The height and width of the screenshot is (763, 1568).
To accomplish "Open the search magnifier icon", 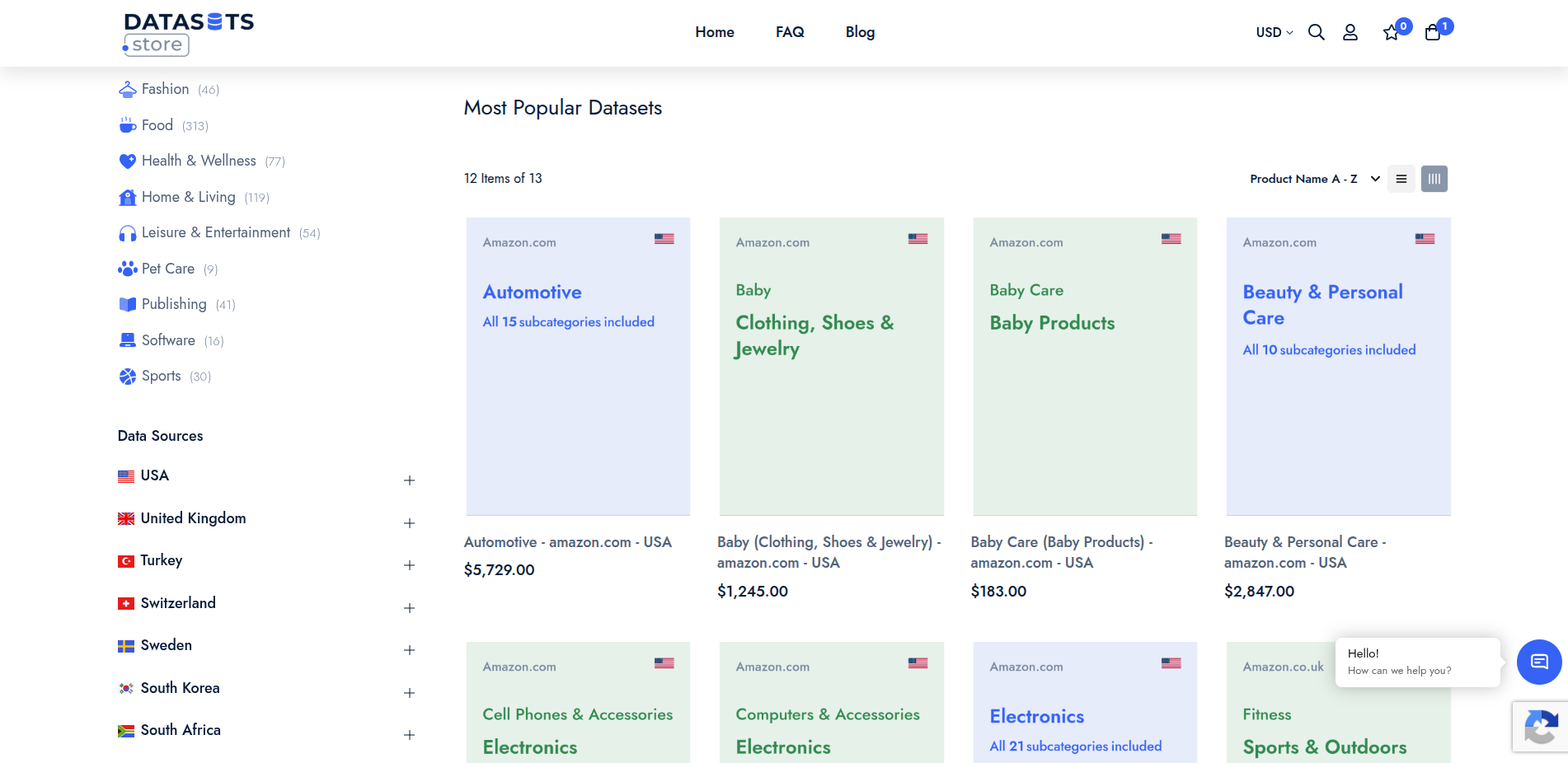I will coord(1317,32).
